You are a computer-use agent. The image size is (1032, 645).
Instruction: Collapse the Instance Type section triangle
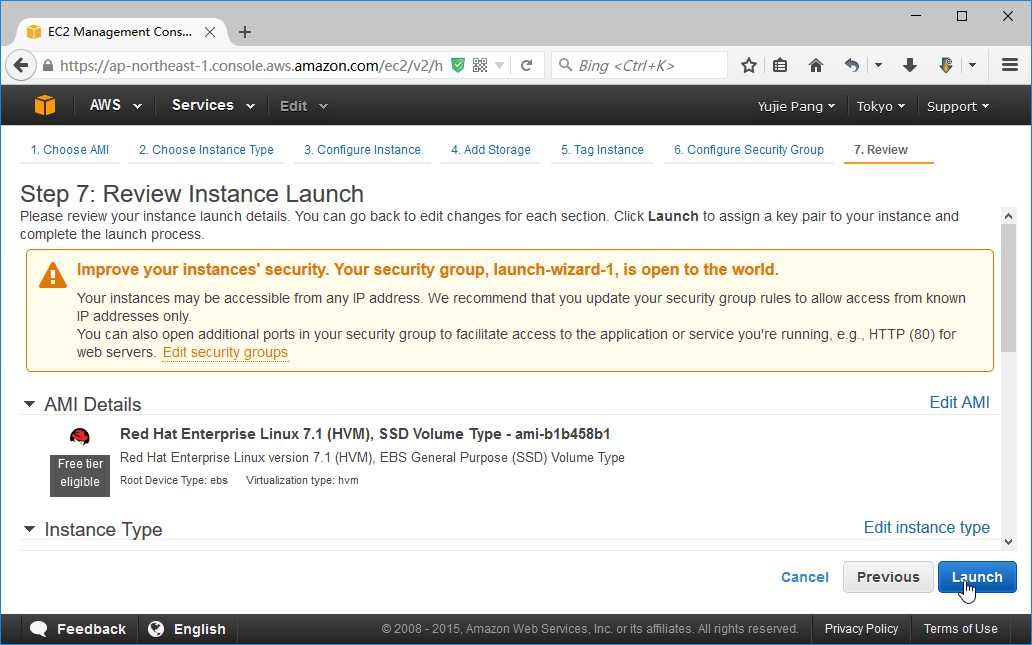(29, 529)
